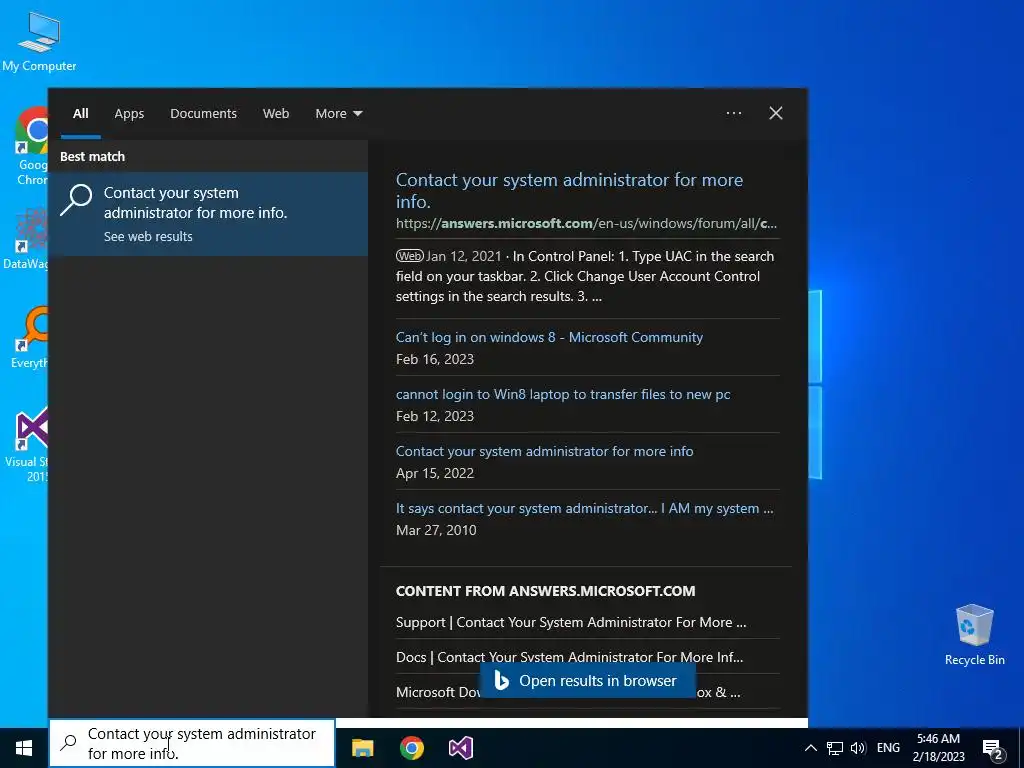Open the Support | Contact Your System Administrator link
The image size is (1024, 768).
click(x=571, y=622)
